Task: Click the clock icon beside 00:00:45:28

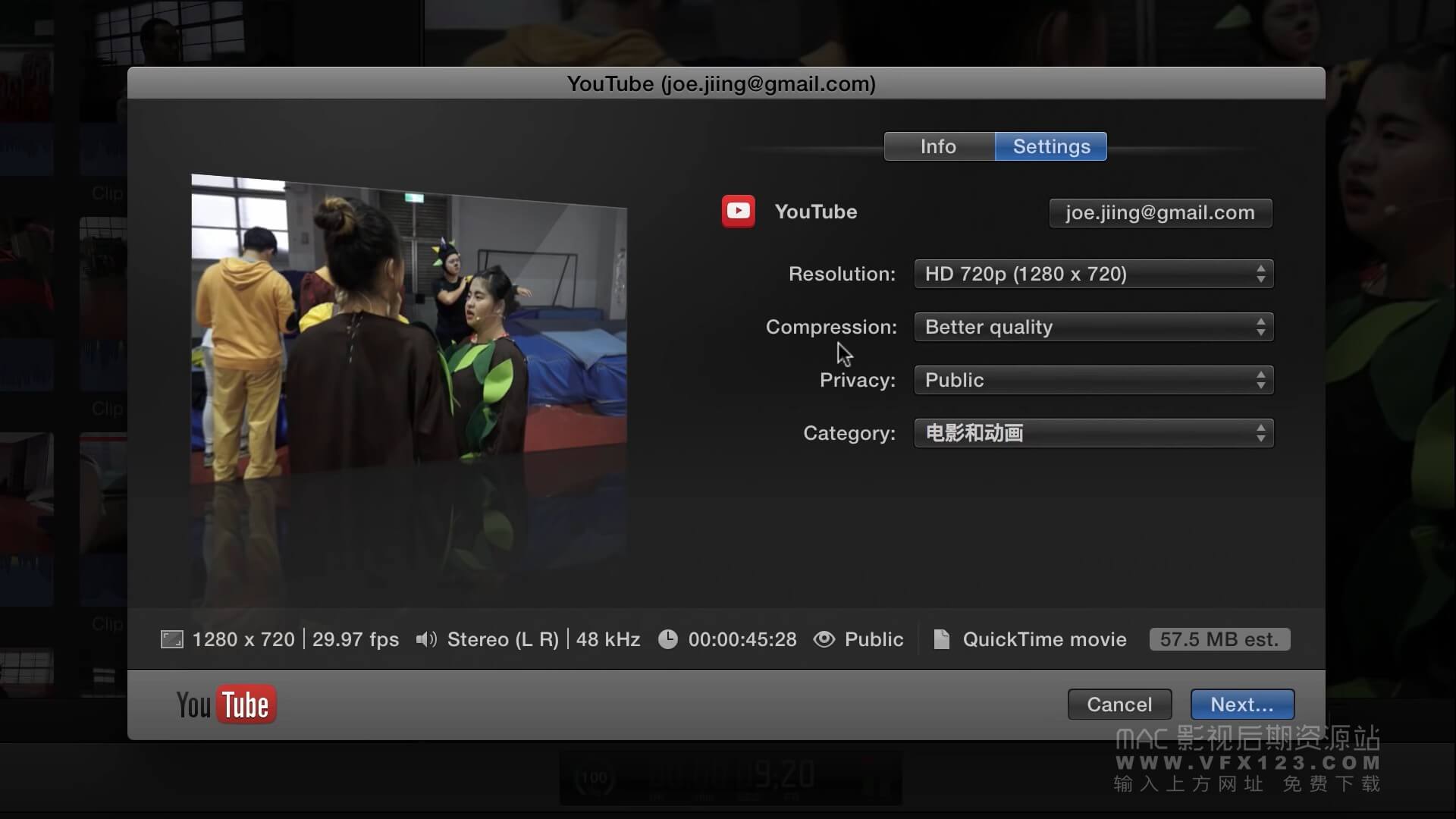Action: point(667,639)
